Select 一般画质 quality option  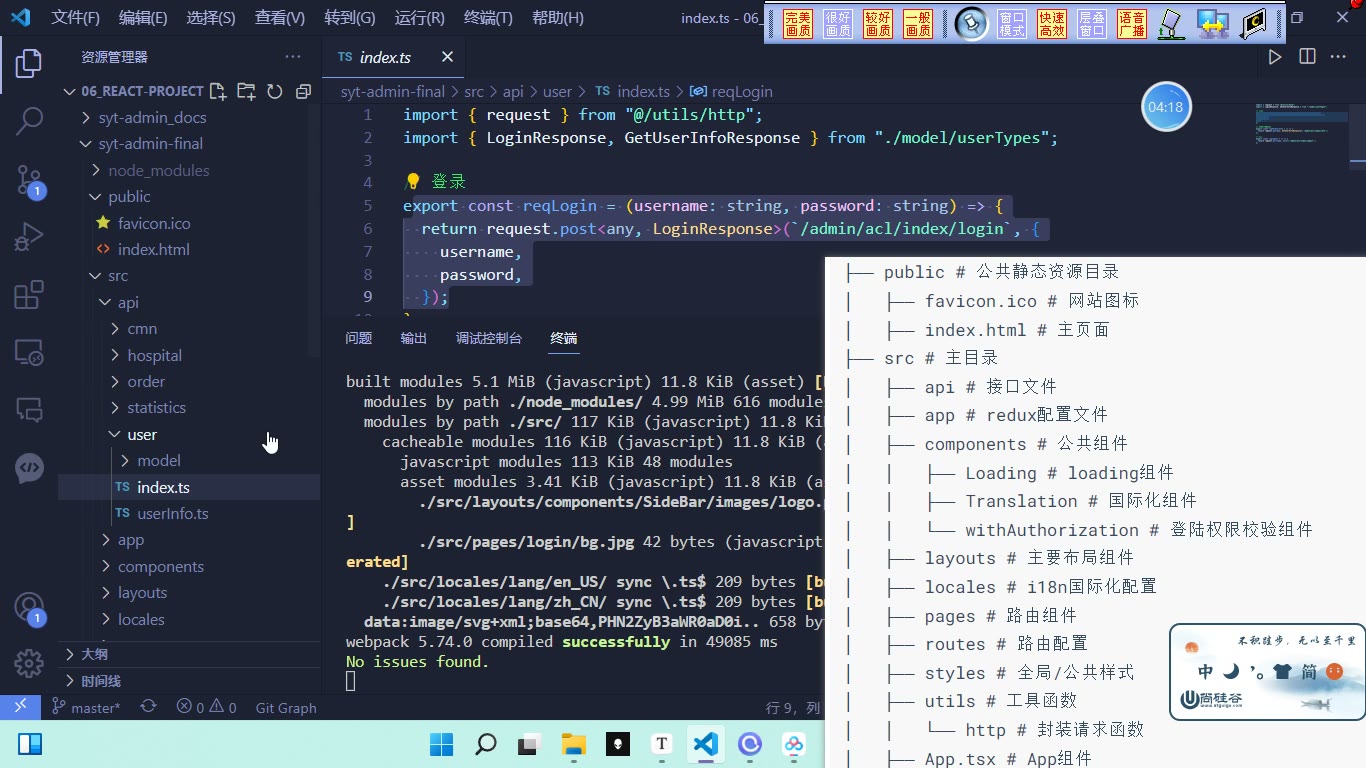tap(918, 24)
